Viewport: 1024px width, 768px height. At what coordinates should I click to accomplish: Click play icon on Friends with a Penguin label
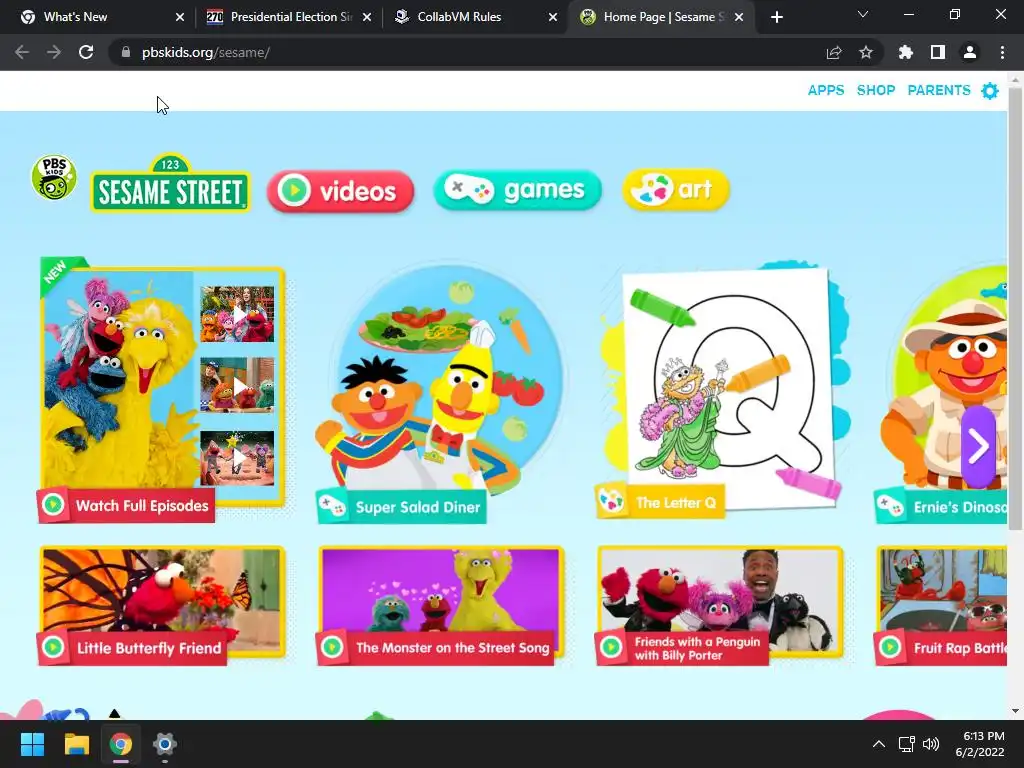click(611, 647)
